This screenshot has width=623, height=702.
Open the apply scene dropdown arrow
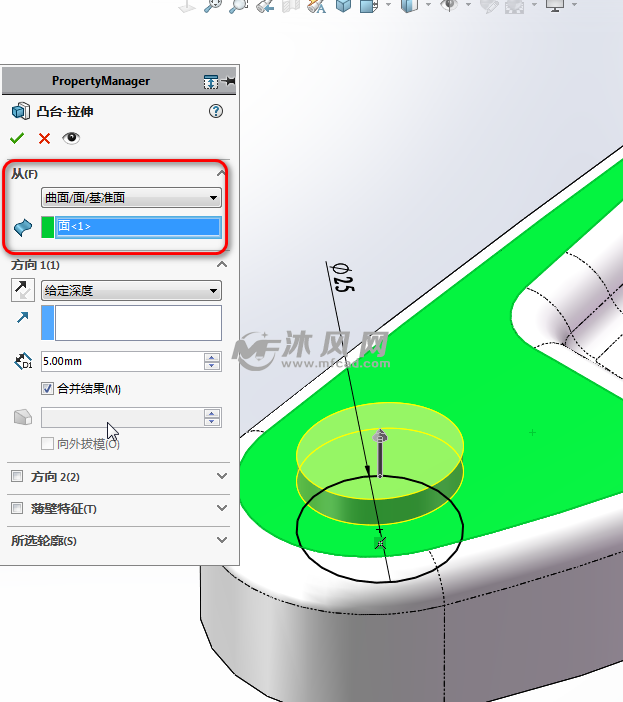(534, 4)
